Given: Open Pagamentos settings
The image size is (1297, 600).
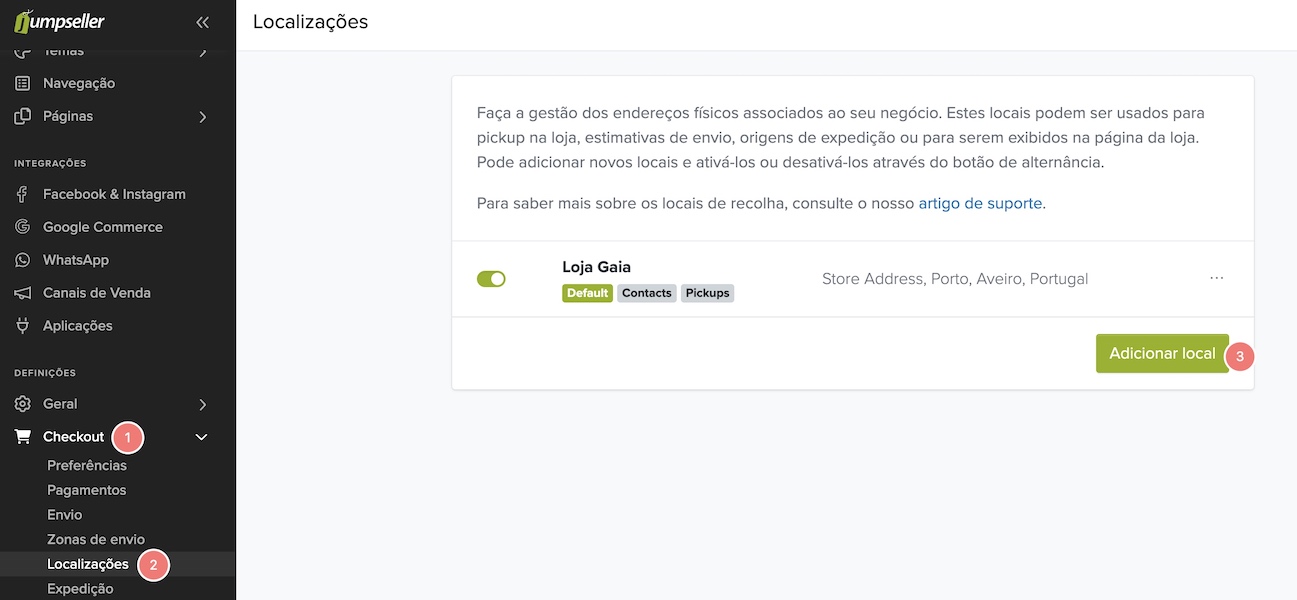Looking at the screenshot, I should pyautogui.click(x=87, y=490).
